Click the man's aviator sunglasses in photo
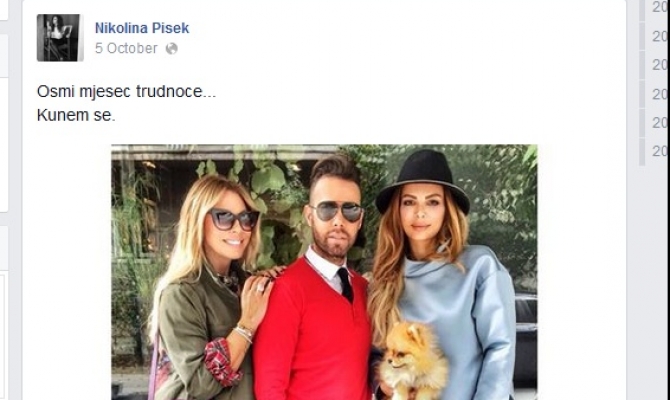Screen dimensions: 670x400 (x=336, y=212)
